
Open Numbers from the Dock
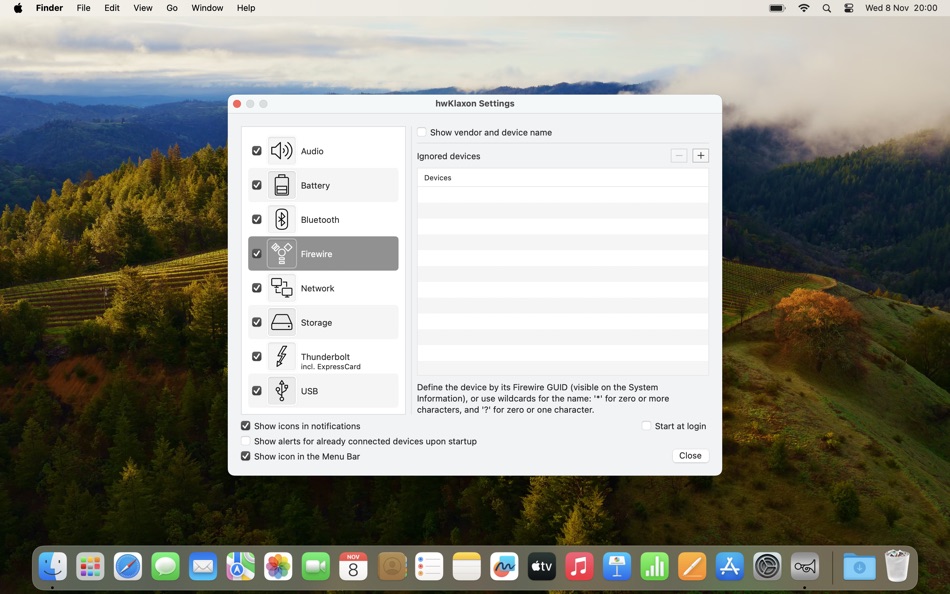point(654,567)
